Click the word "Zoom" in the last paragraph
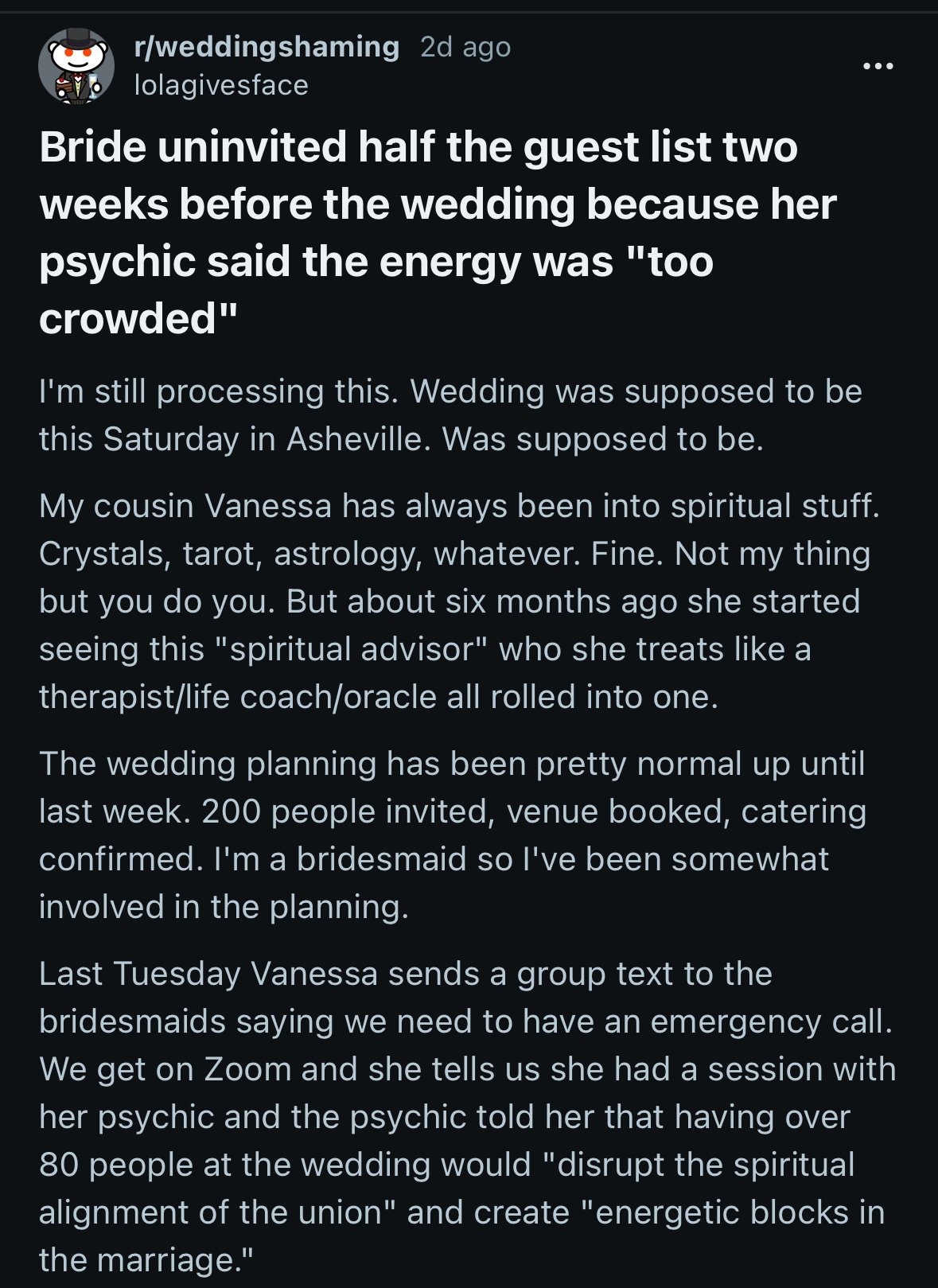 point(247,1069)
